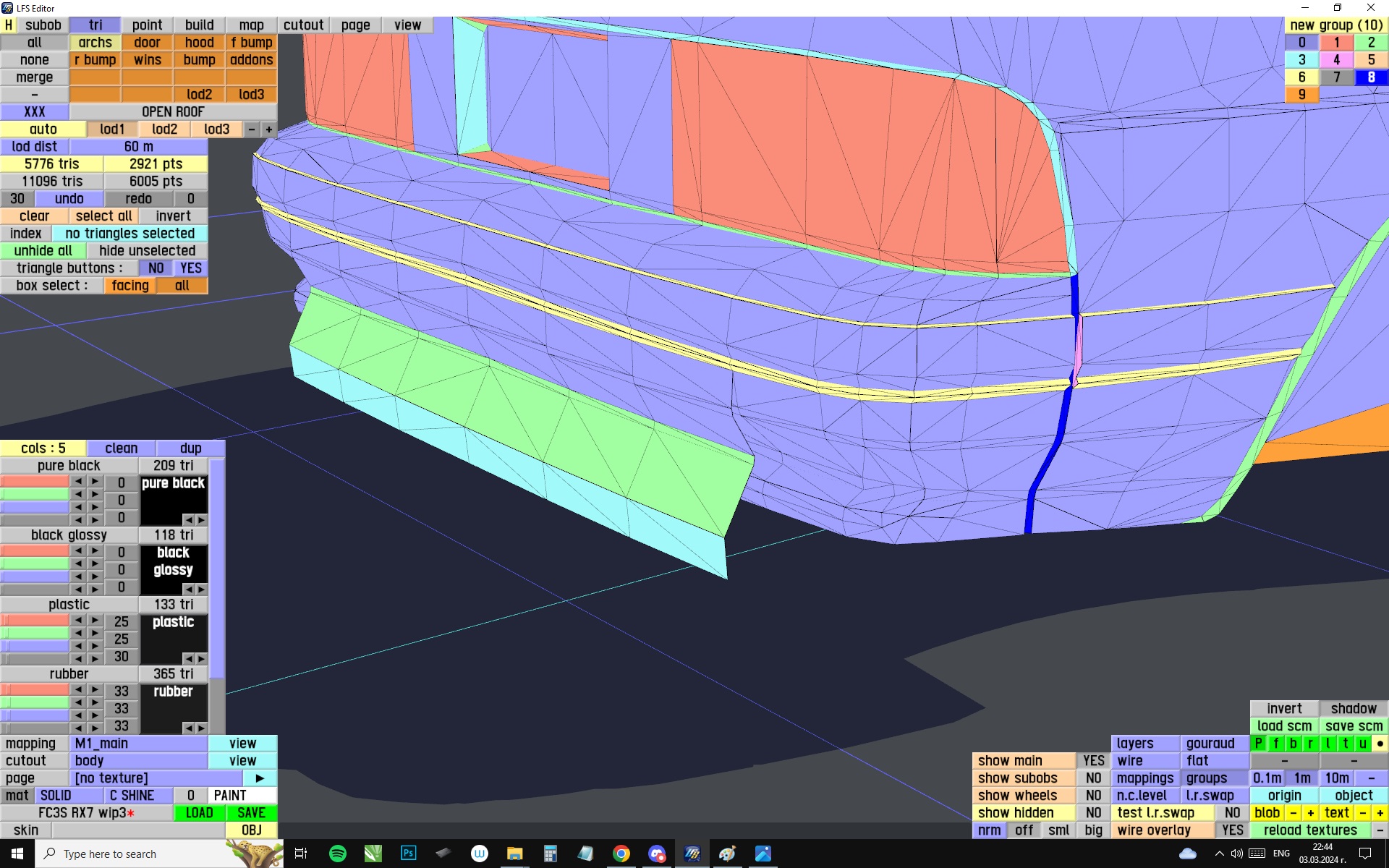Open Calculator from the taskbar
This screenshot has height=868, width=1389.
point(550,854)
